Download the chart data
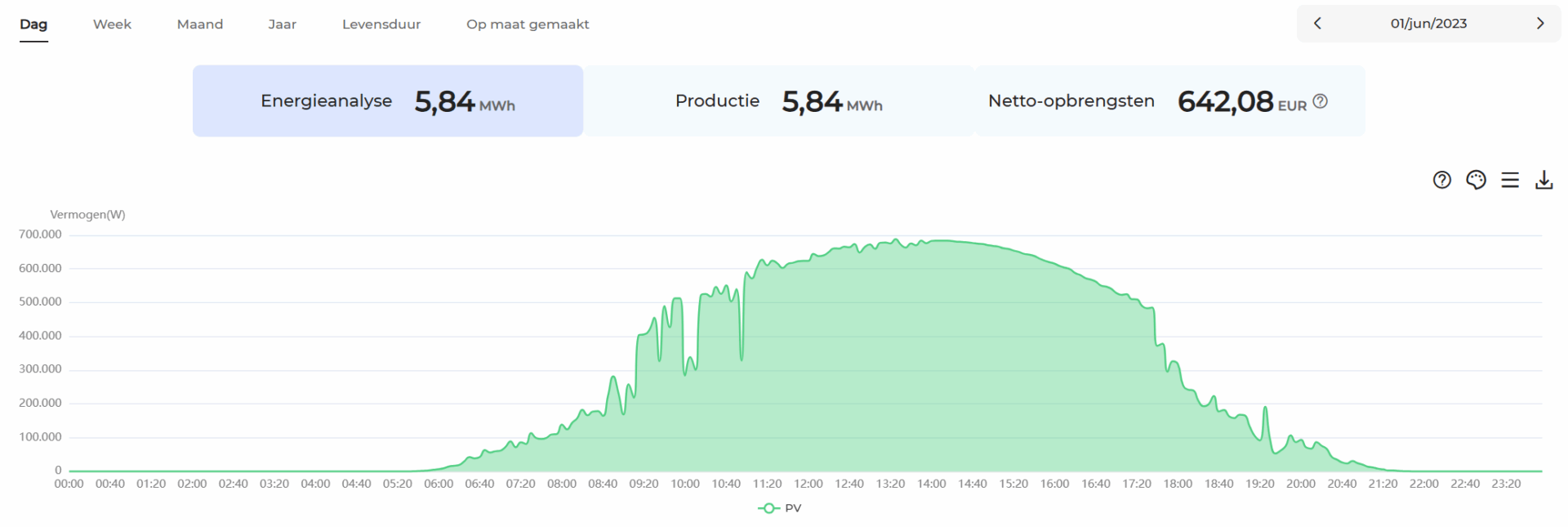 1543,180
